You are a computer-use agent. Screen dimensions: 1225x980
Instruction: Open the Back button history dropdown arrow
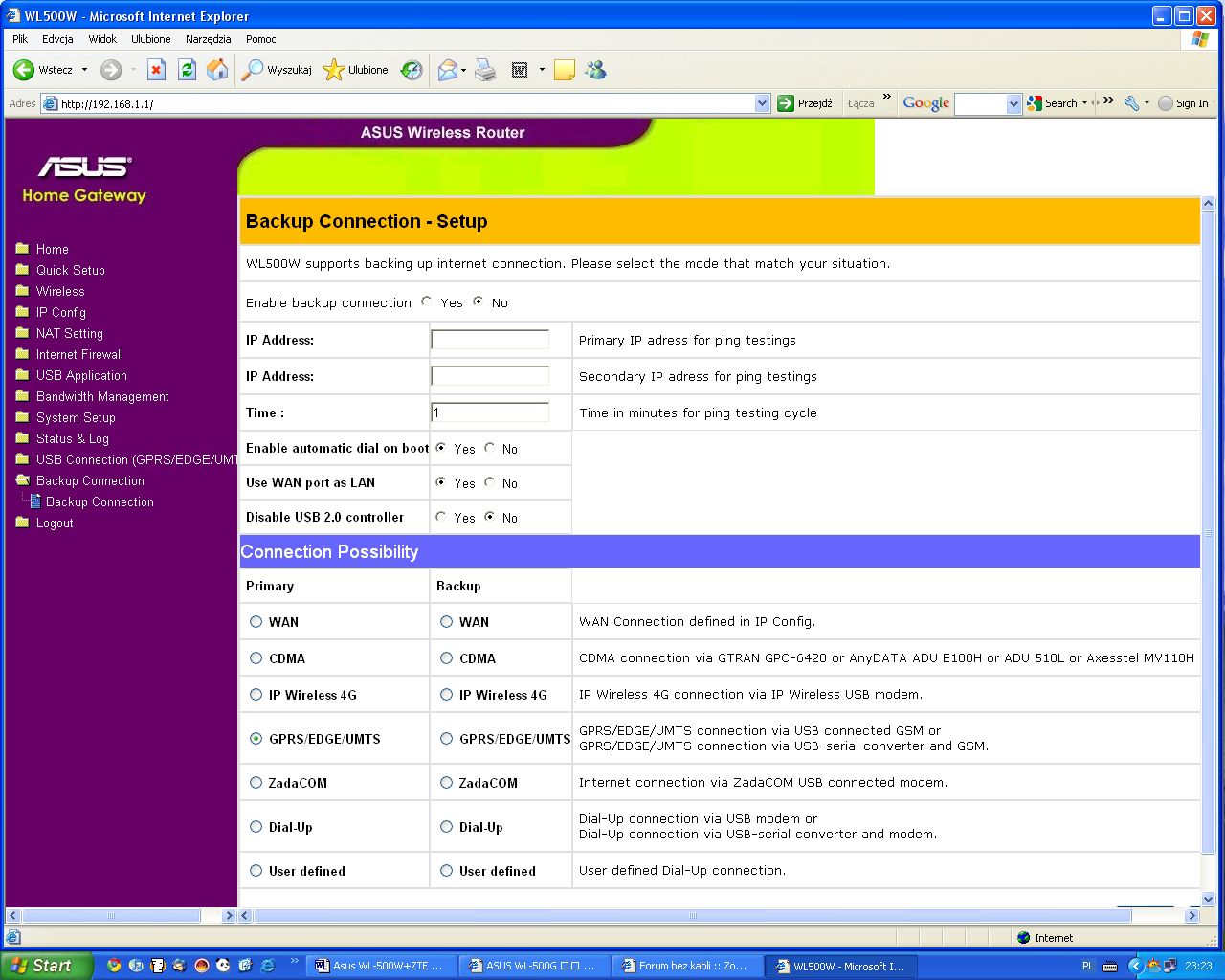point(84,70)
